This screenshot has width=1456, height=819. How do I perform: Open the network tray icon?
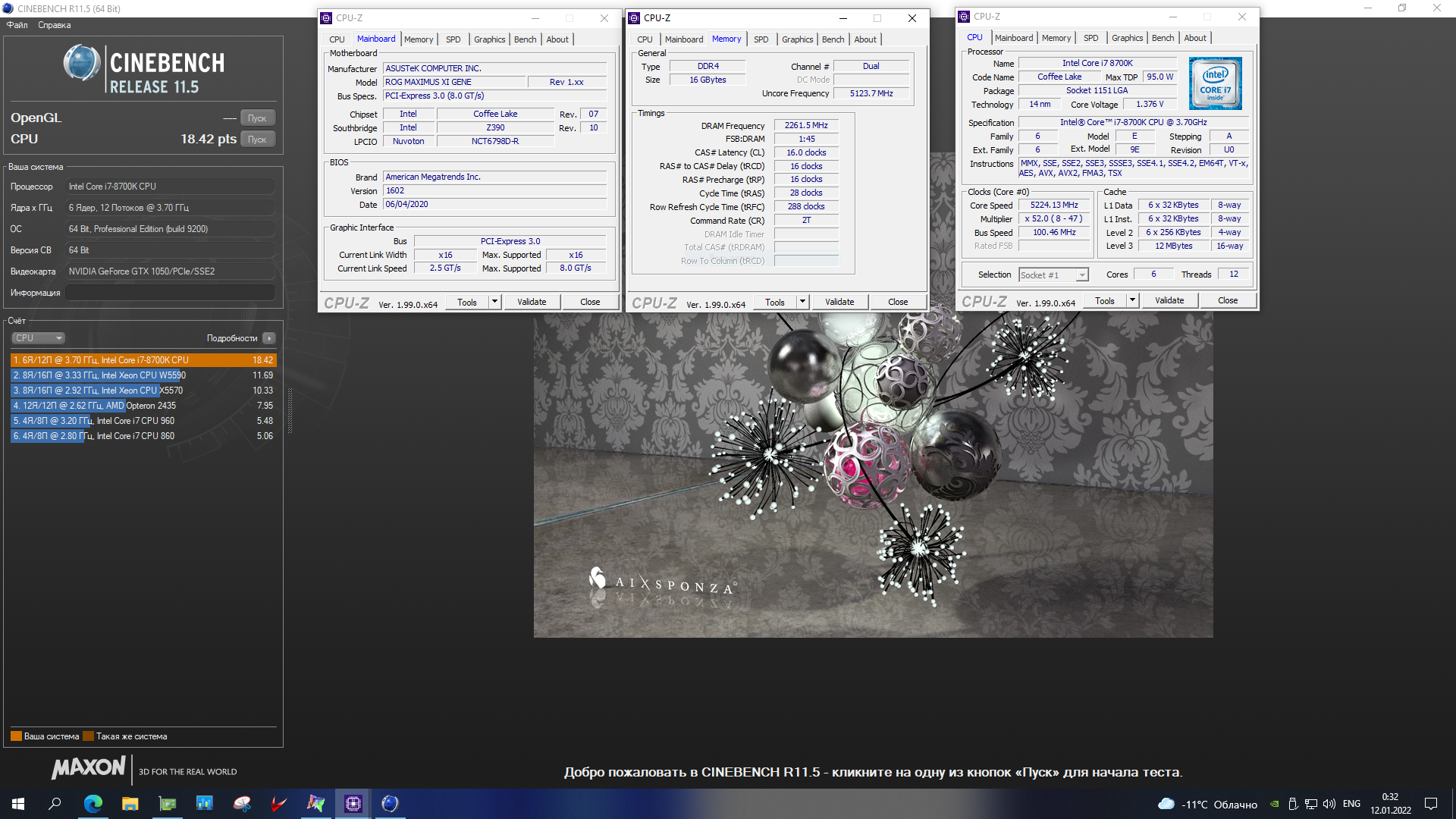[1310, 804]
